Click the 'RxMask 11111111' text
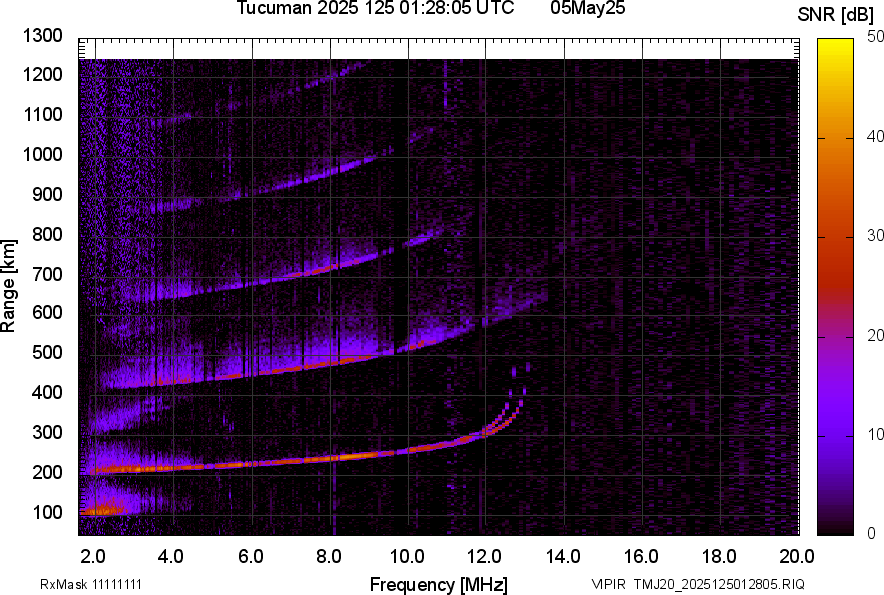This screenshot has width=884, height=595. pyautogui.click(x=91, y=584)
